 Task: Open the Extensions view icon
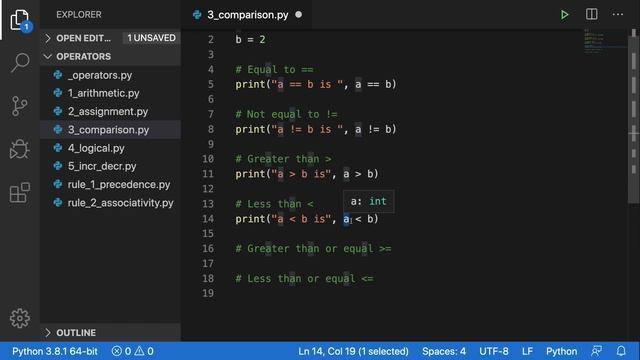coord(20,193)
